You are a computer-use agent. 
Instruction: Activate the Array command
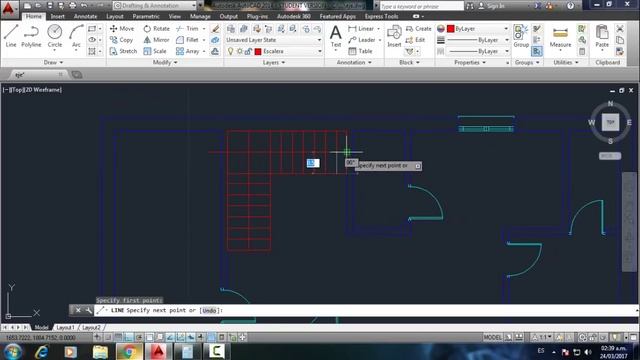click(188, 51)
